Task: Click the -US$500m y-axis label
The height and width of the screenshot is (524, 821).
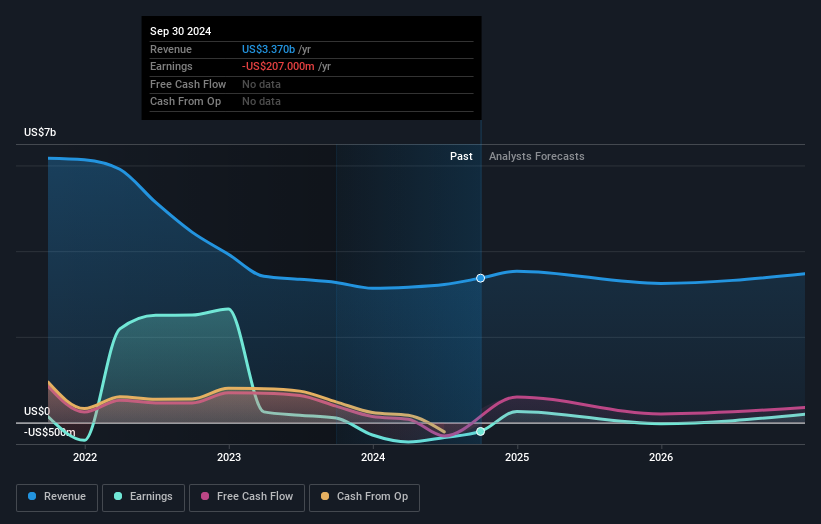Action: point(50,432)
